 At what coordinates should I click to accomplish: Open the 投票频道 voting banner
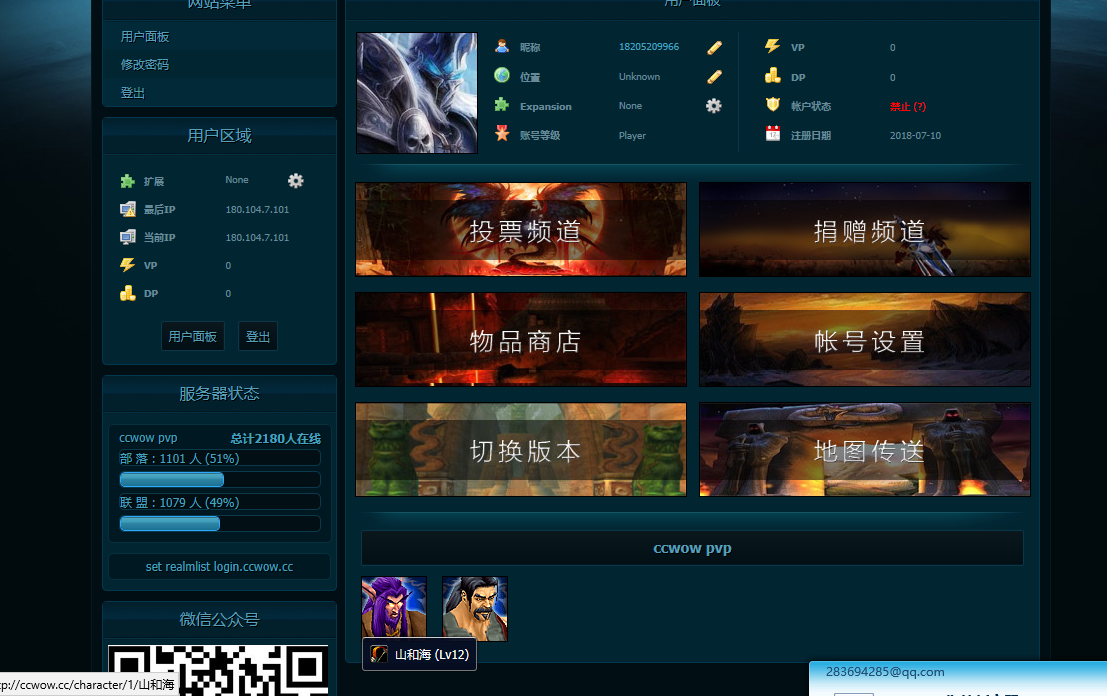click(521, 229)
